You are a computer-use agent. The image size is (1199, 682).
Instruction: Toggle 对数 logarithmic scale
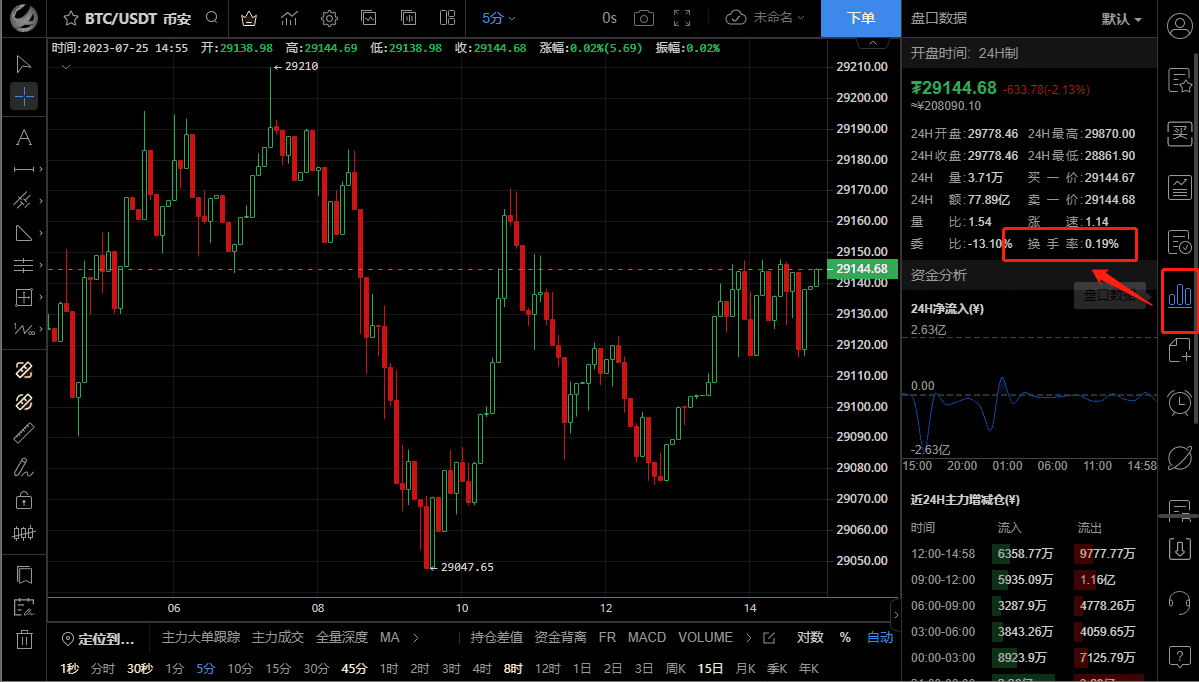pos(811,638)
